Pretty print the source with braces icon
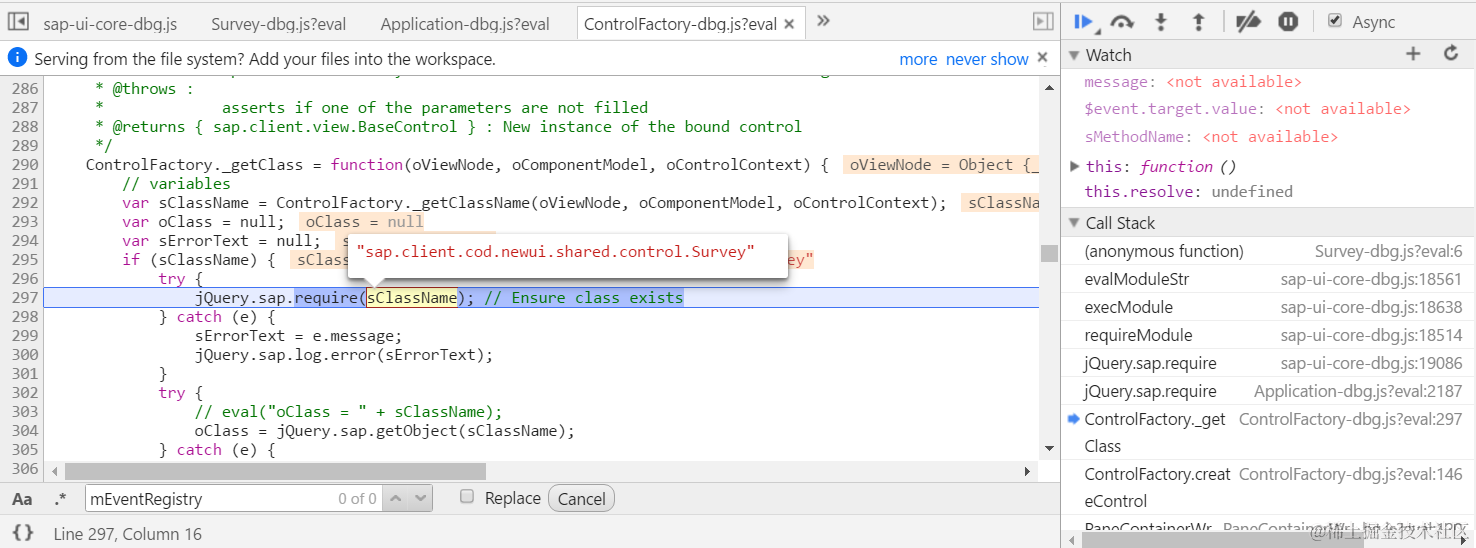The width and height of the screenshot is (1476, 548). tap(24, 533)
